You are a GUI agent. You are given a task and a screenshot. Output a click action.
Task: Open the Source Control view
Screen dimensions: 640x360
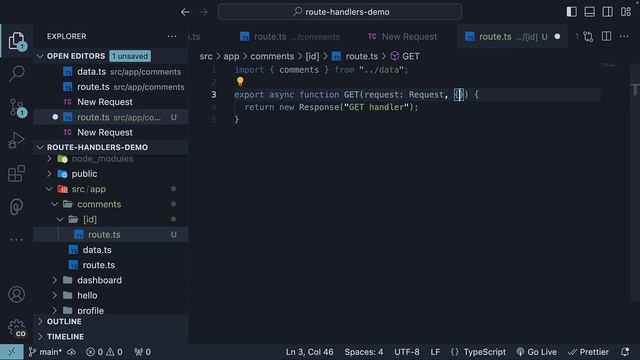click(x=16, y=108)
